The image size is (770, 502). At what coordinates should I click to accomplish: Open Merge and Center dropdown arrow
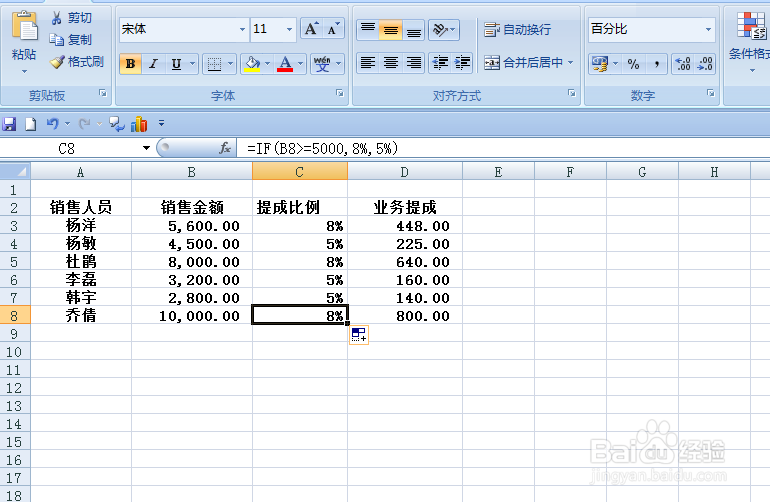point(571,63)
